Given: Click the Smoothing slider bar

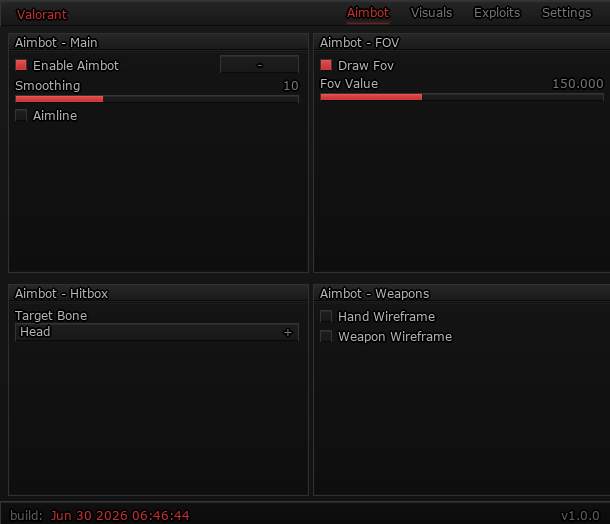Looking at the screenshot, I should click(x=157, y=99).
